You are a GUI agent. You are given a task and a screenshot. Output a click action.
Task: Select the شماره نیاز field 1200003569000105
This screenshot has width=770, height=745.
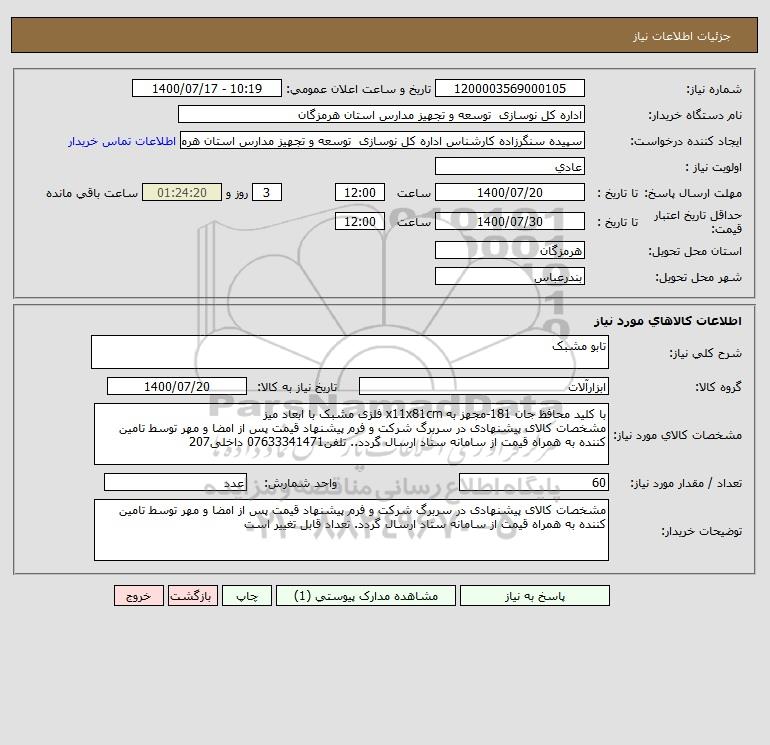510,88
